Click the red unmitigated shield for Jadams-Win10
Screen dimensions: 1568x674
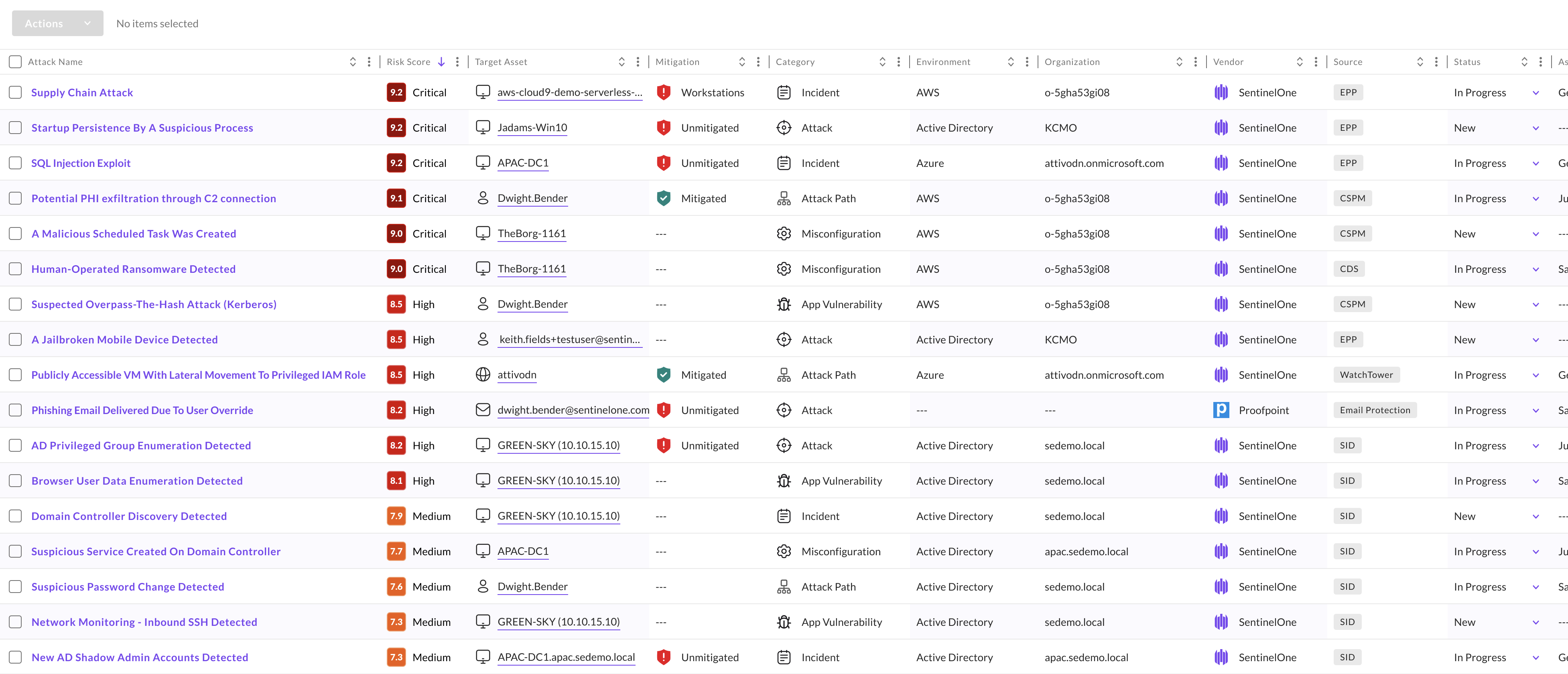pyautogui.click(x=664, y=128)
